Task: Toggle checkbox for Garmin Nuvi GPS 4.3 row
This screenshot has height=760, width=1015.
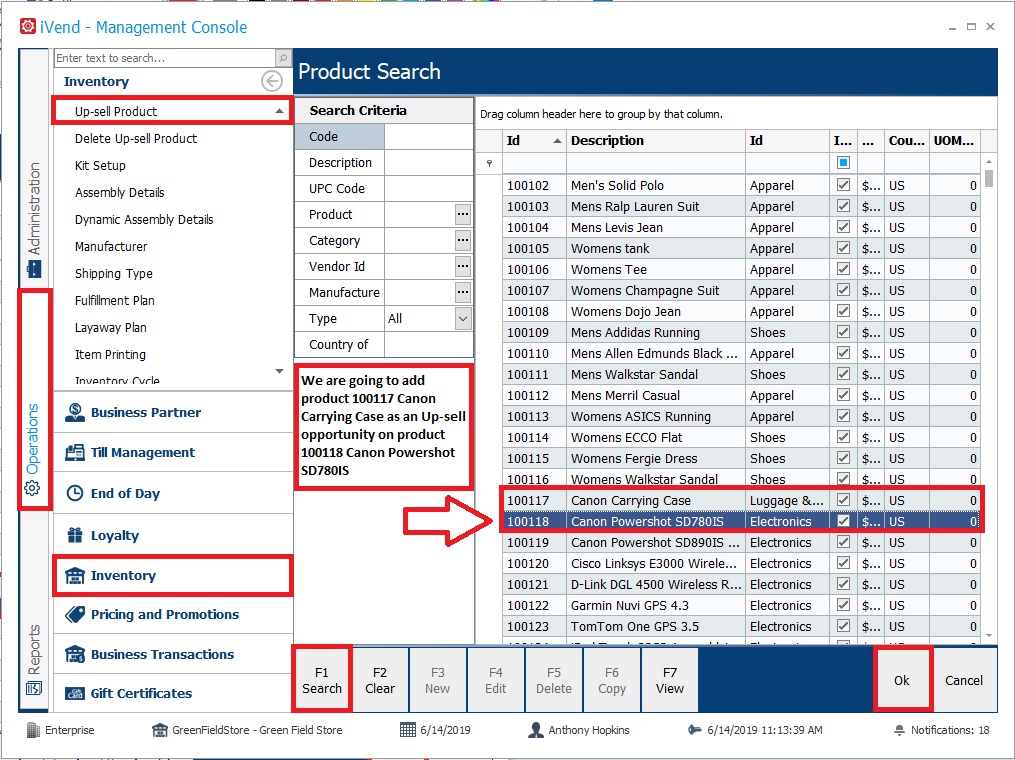Action: coord(843,605)
